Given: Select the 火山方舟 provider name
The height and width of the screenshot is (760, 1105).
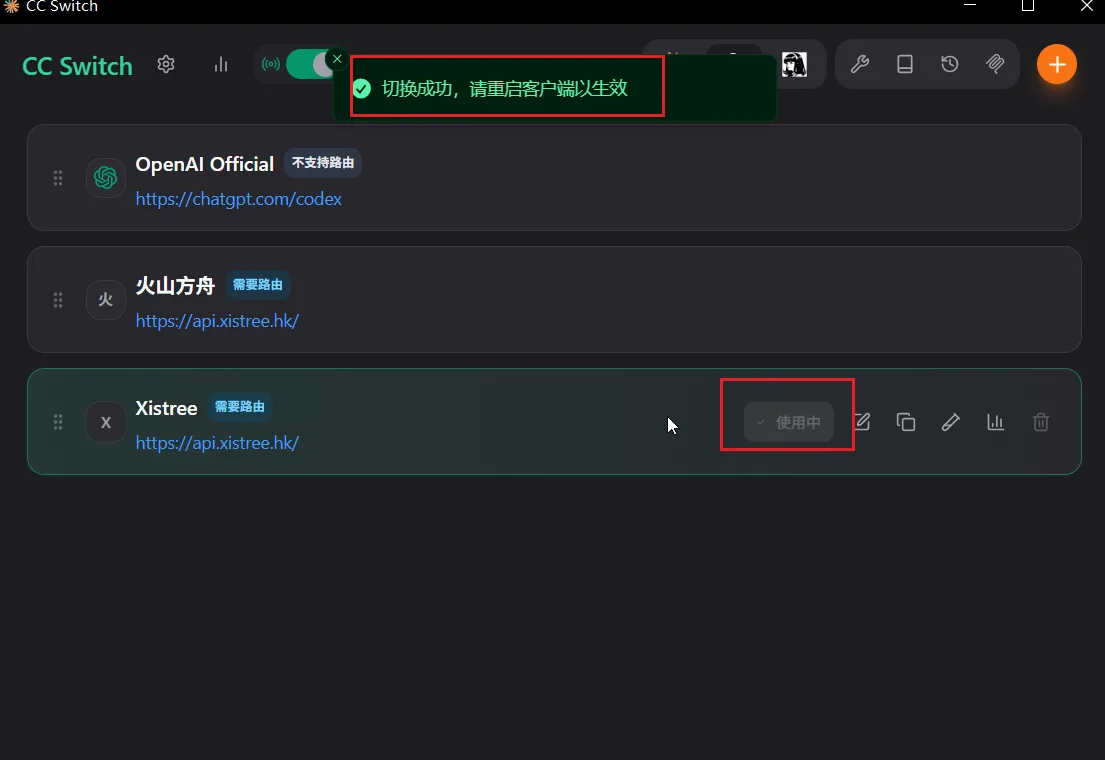Looking at the screenshot, I should [175, 286].
